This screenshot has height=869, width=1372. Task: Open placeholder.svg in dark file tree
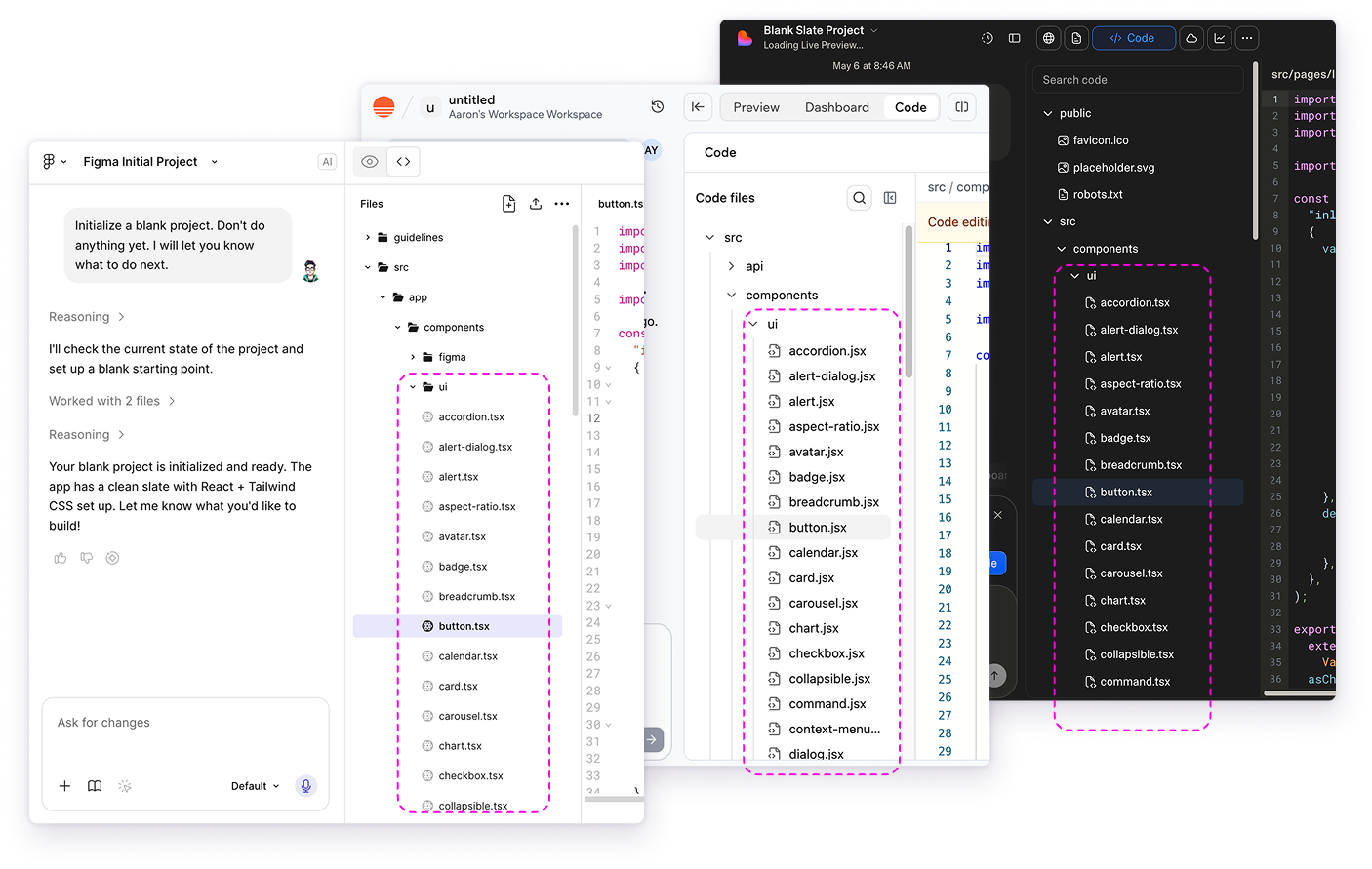click(x=1106, y=168)
